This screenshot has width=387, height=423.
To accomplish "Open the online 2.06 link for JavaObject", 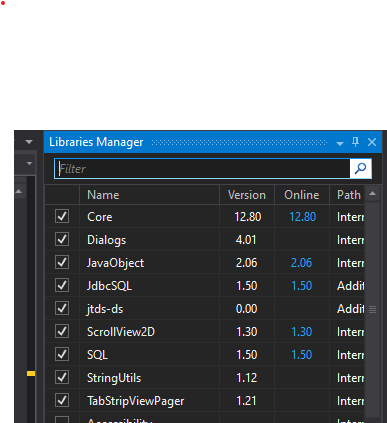I will coord(301,263).
